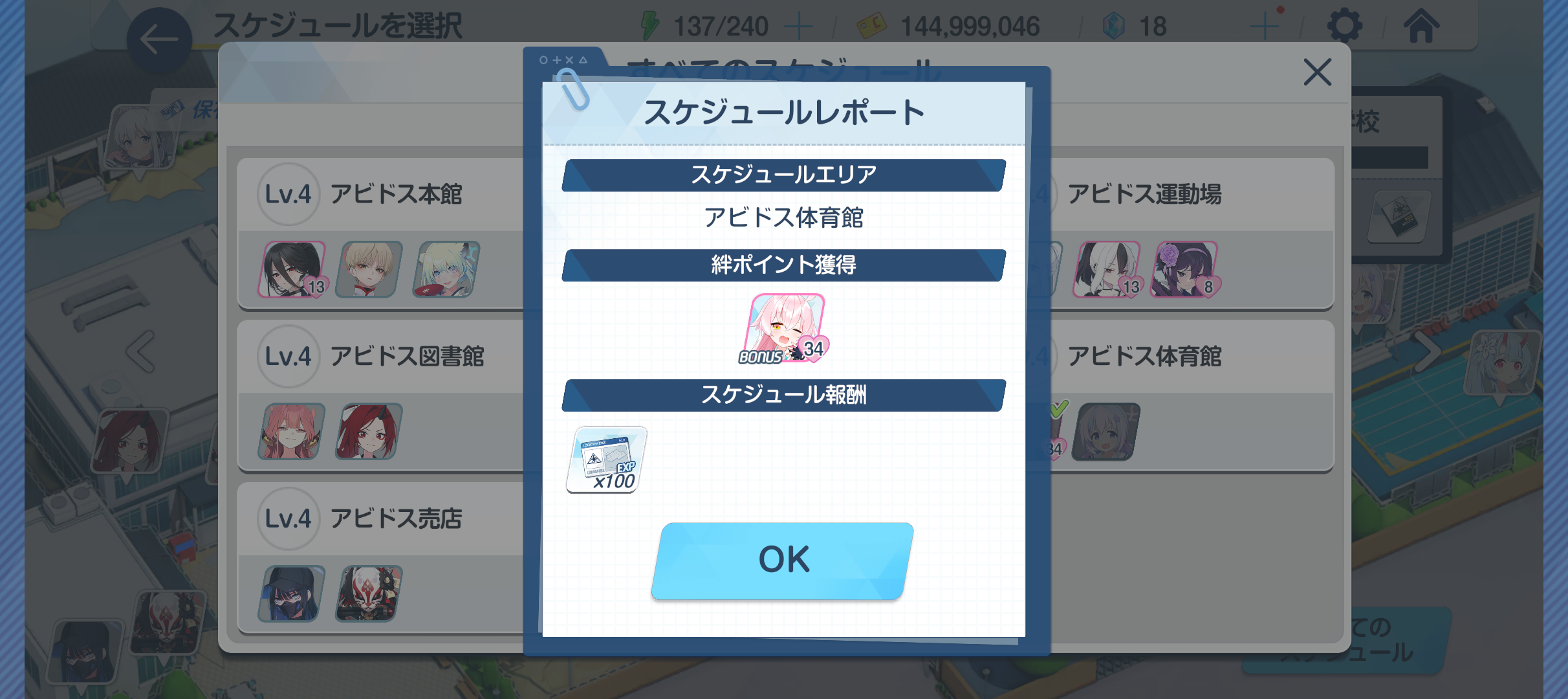Tap the energy lightning bolt icon

point(649,27)
